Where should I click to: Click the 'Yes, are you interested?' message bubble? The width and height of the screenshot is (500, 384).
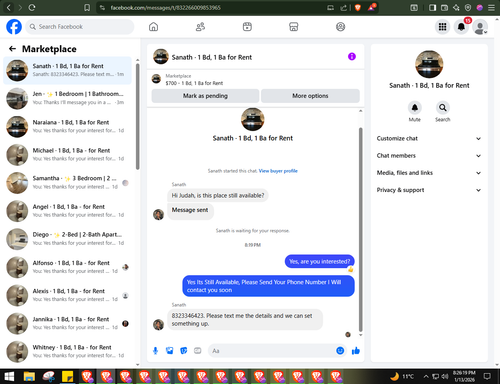tap(320, 261)
